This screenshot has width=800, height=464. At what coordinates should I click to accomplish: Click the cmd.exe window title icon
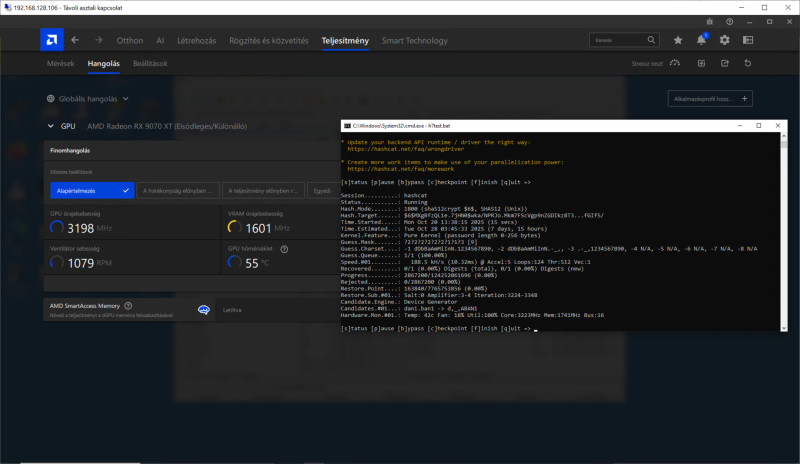pos(347,126)
